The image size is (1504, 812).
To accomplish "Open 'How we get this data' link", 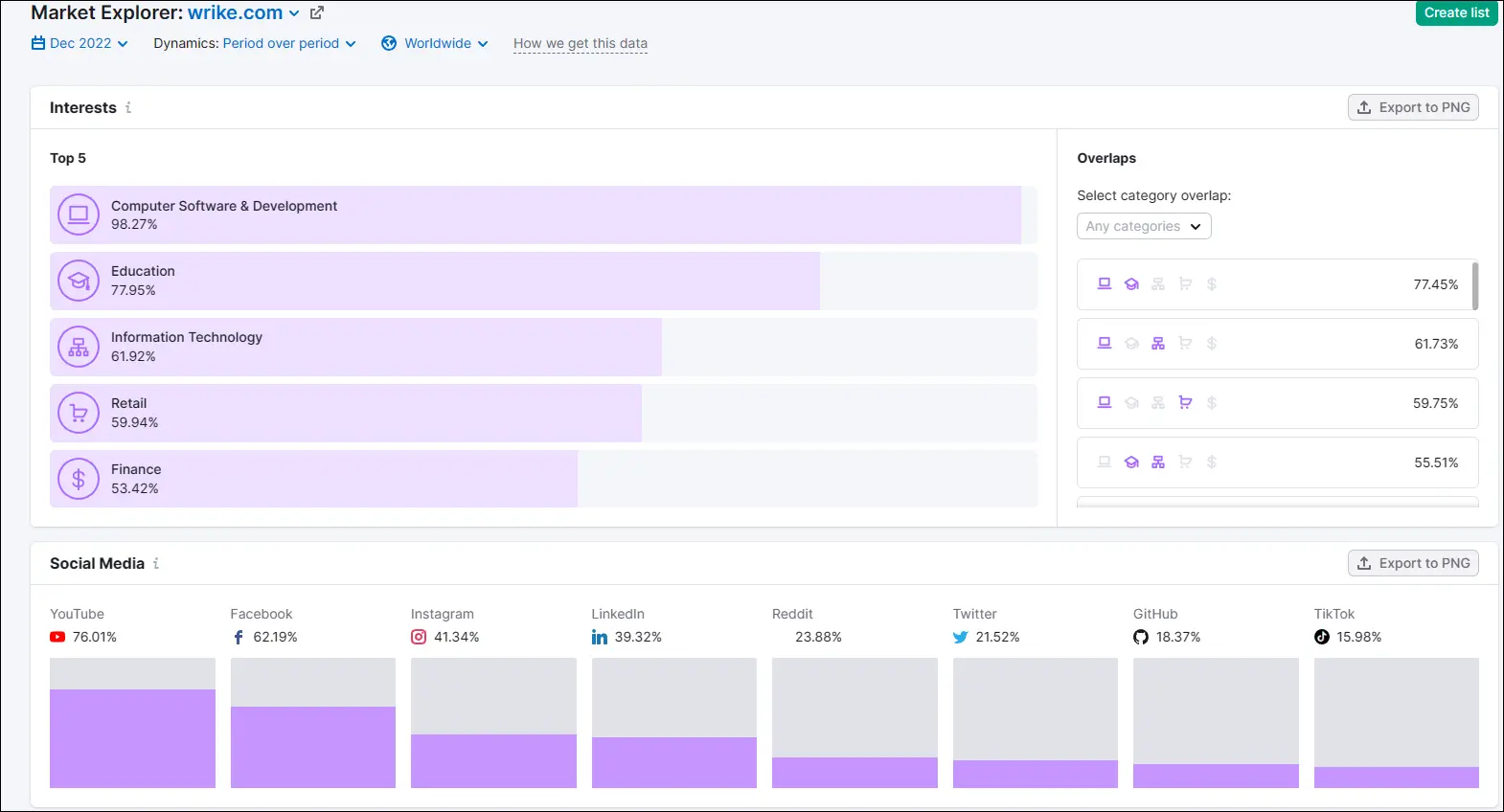I will (x=581, y=43).
